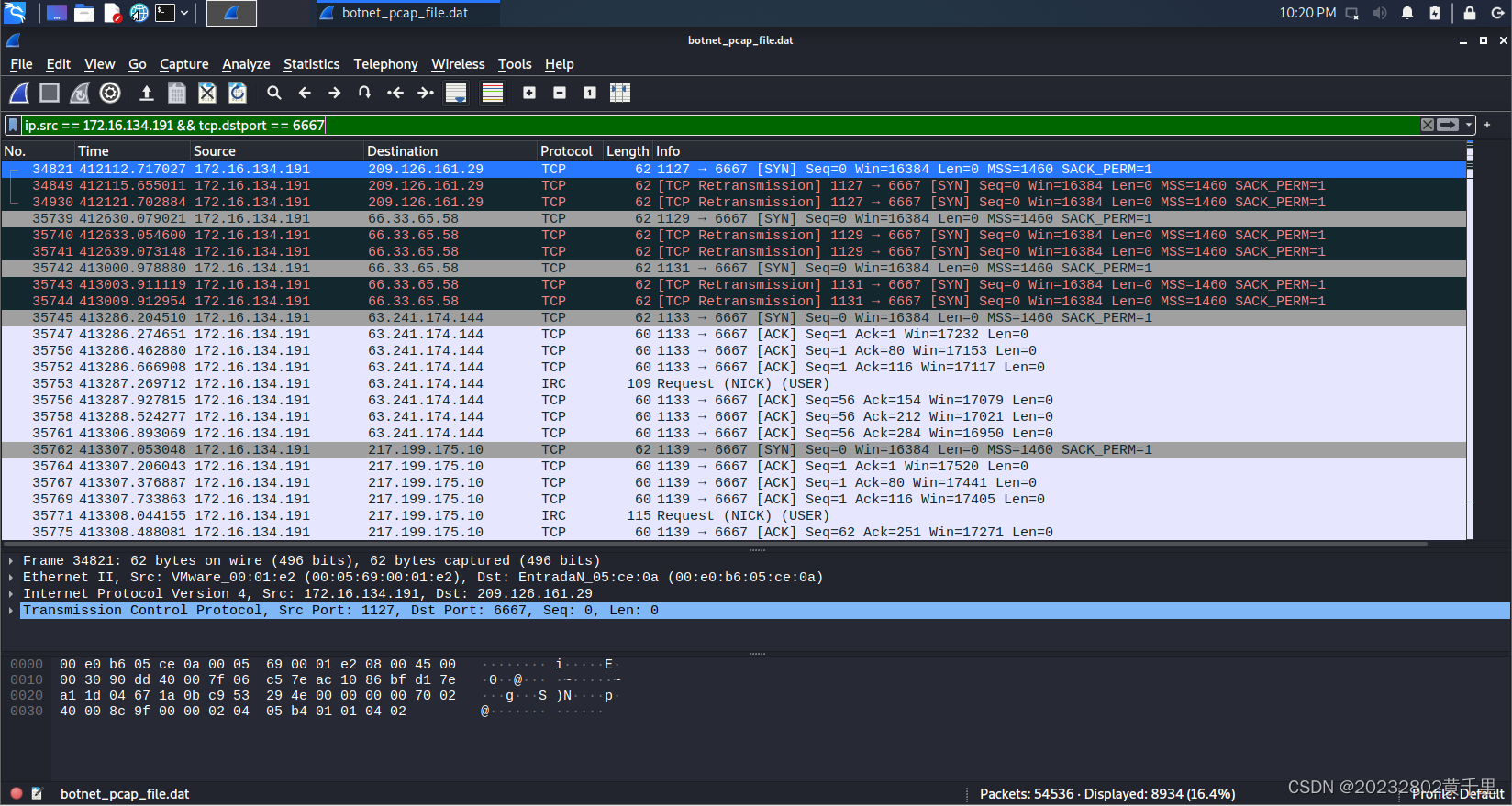This screenshot has width=1512, height=806.
Task: Sort by the No. column header
Action: click(38, 151)
